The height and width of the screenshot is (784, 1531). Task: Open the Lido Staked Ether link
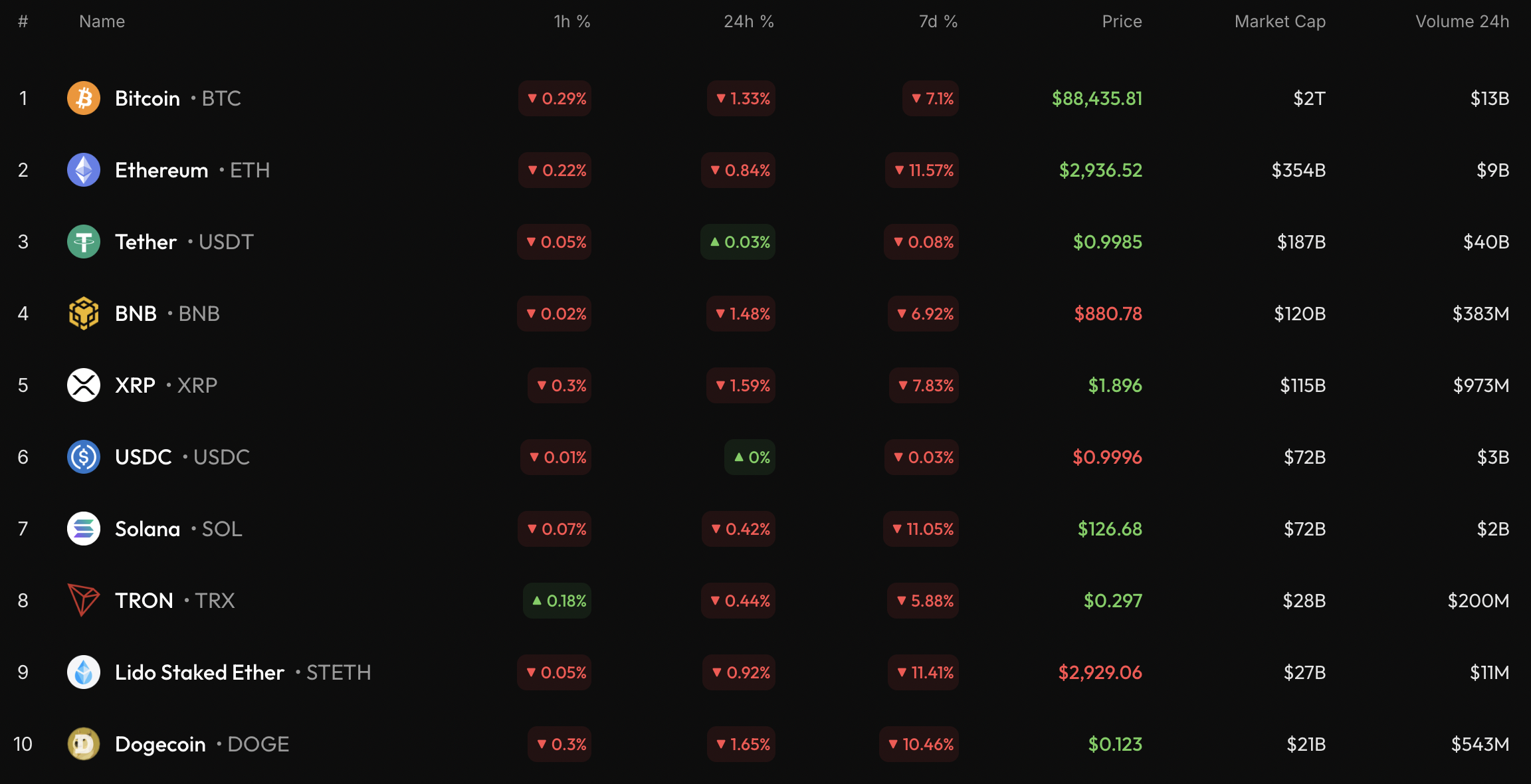tap(199, 672)
